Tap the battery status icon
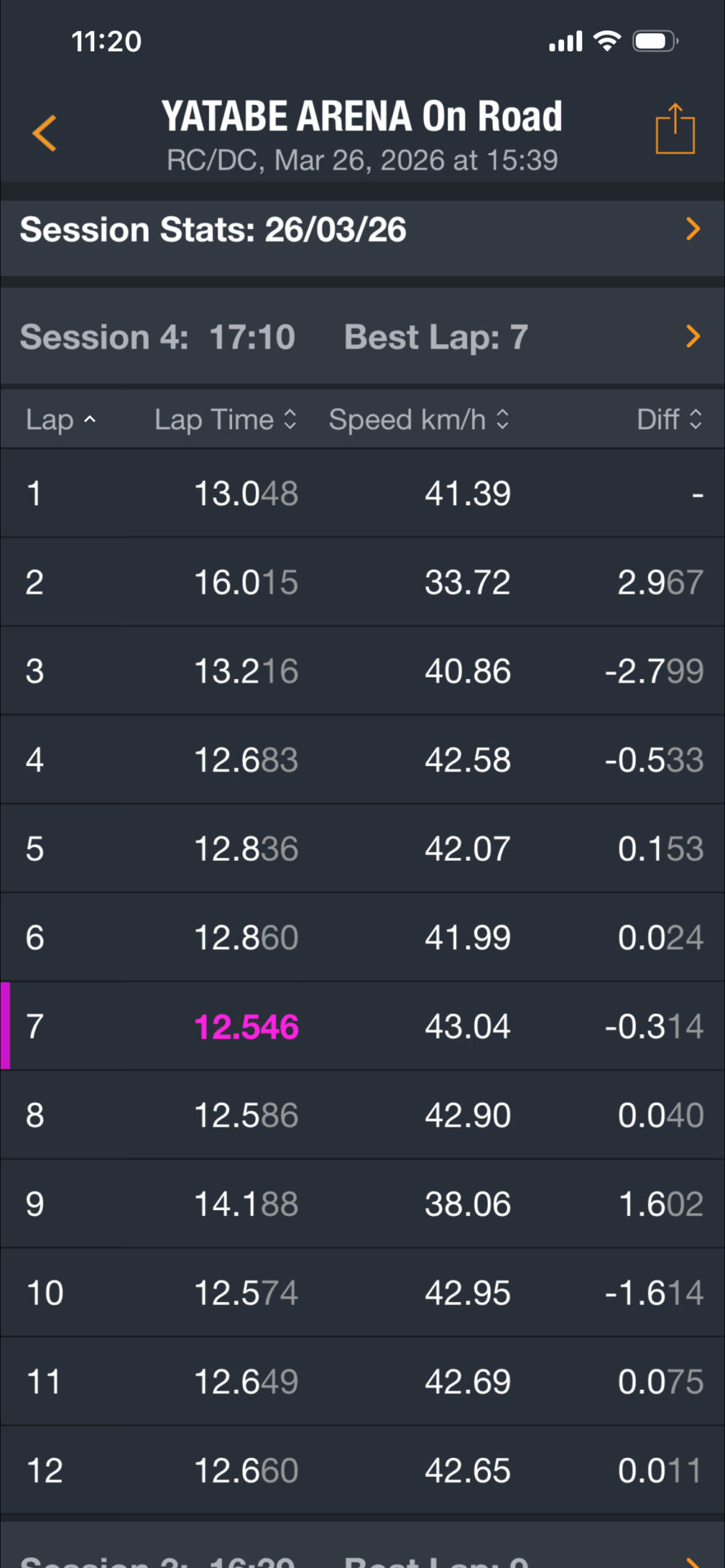Screen dimensions: 725x1568 coord(655,41)
